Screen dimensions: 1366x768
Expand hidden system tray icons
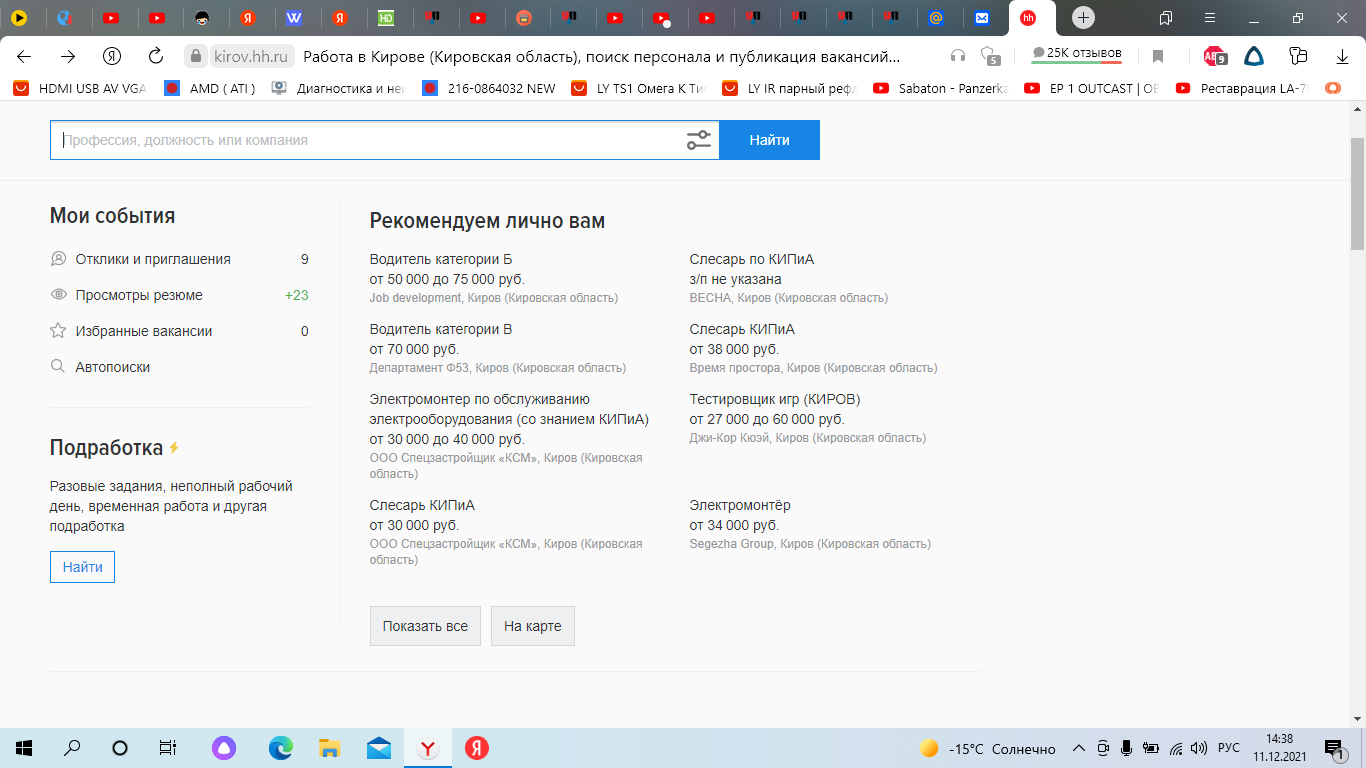(1078, 748)
